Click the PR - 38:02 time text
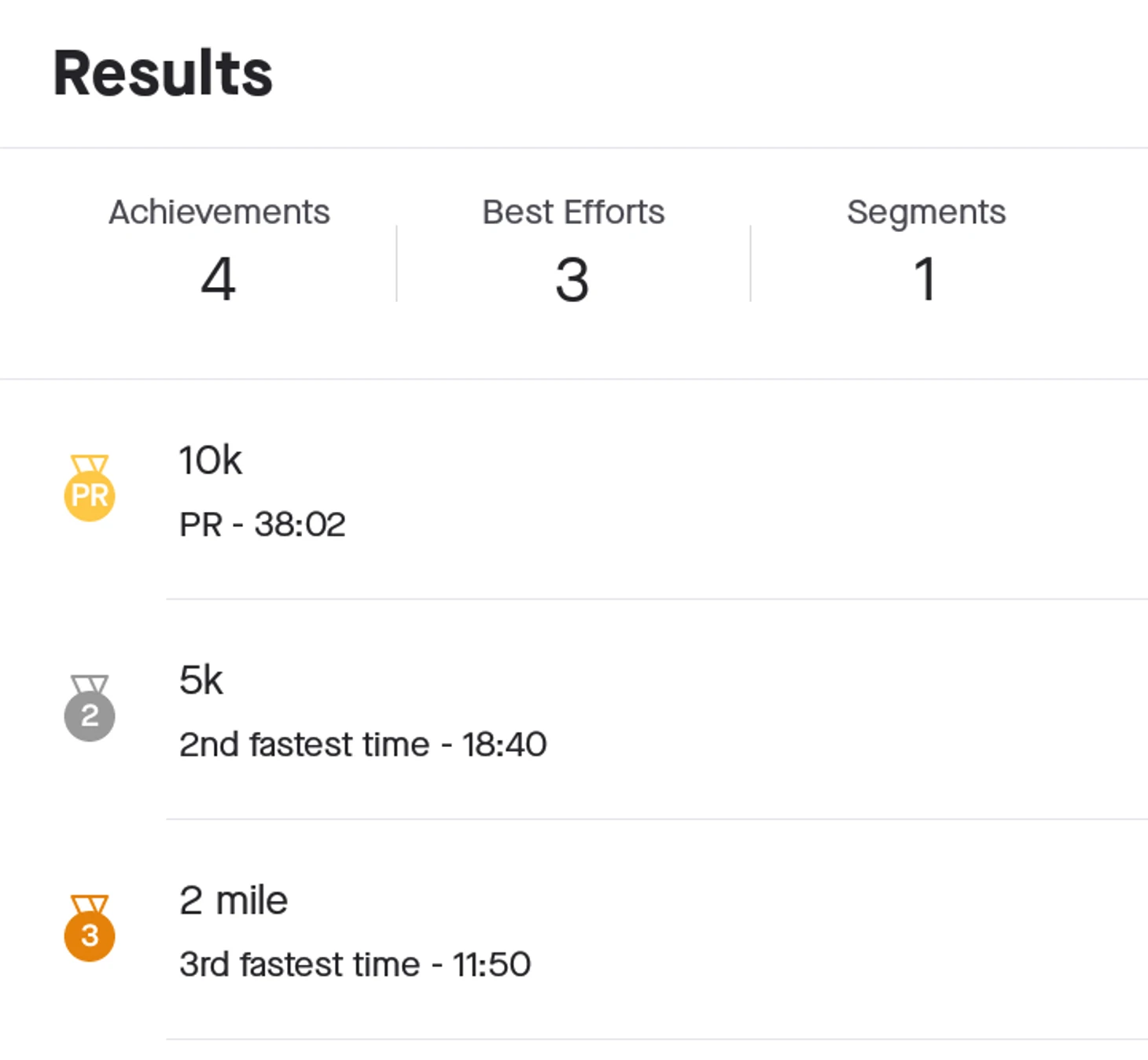Screen dimensions: 1148x1060 pyautogui.click(x=263, y=524)
